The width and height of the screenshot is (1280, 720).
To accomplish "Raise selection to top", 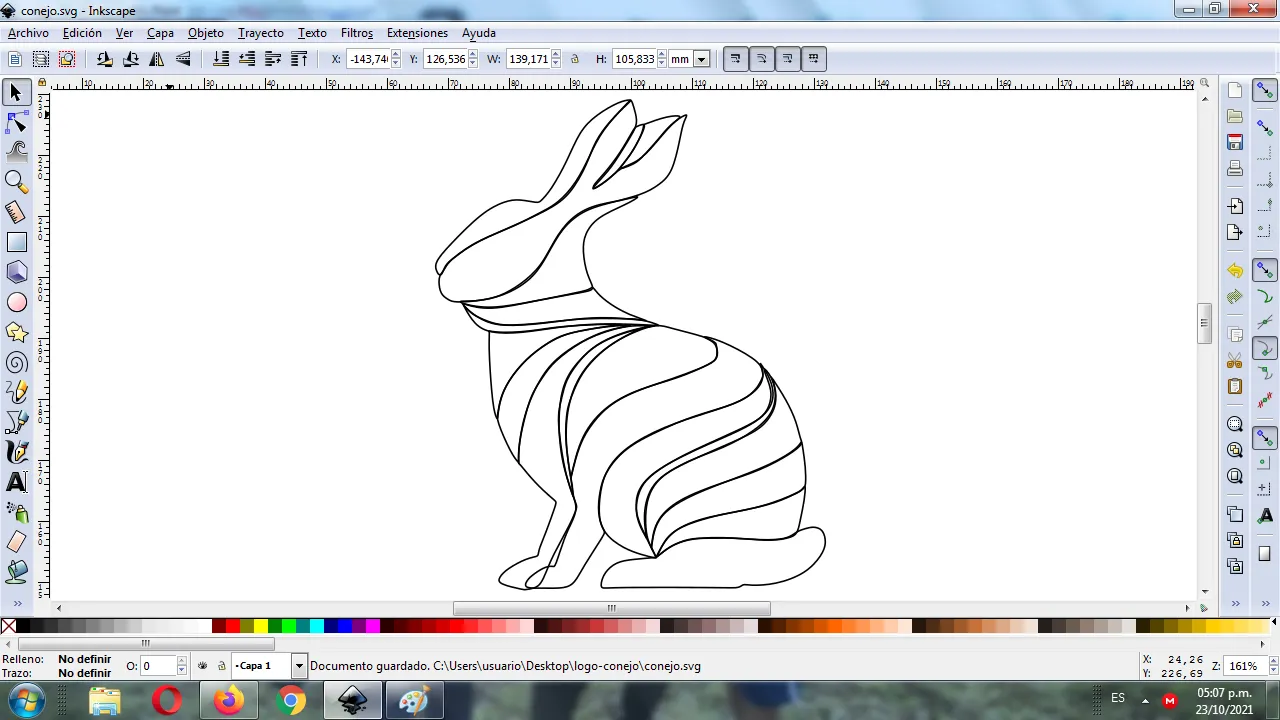I will (x=299, y=59).
